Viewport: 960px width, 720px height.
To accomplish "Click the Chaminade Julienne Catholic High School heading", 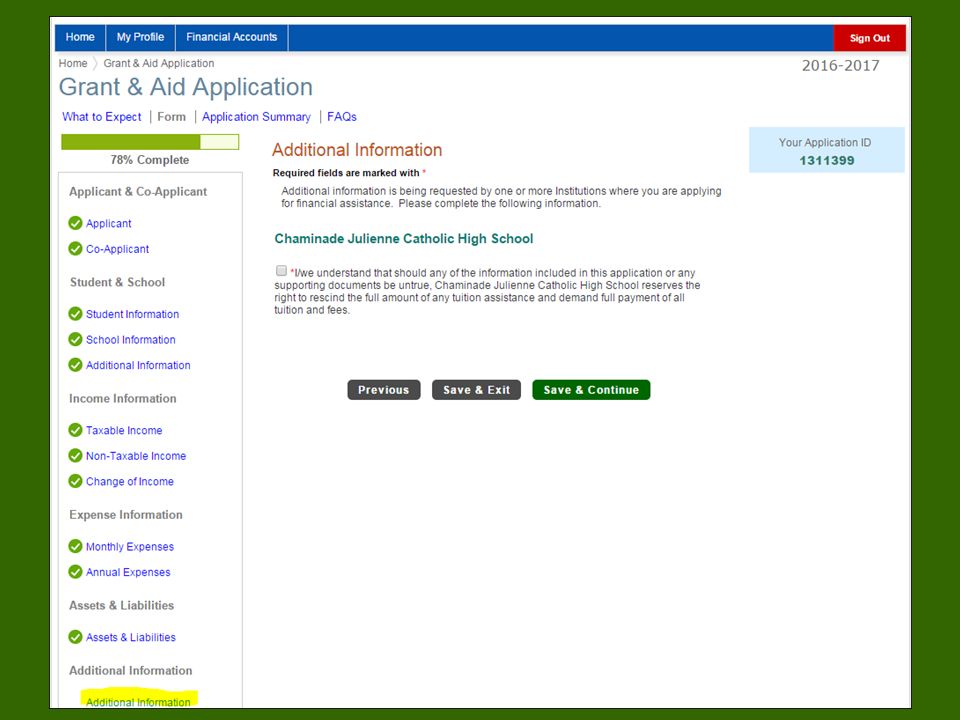I will tap(403, 239).
